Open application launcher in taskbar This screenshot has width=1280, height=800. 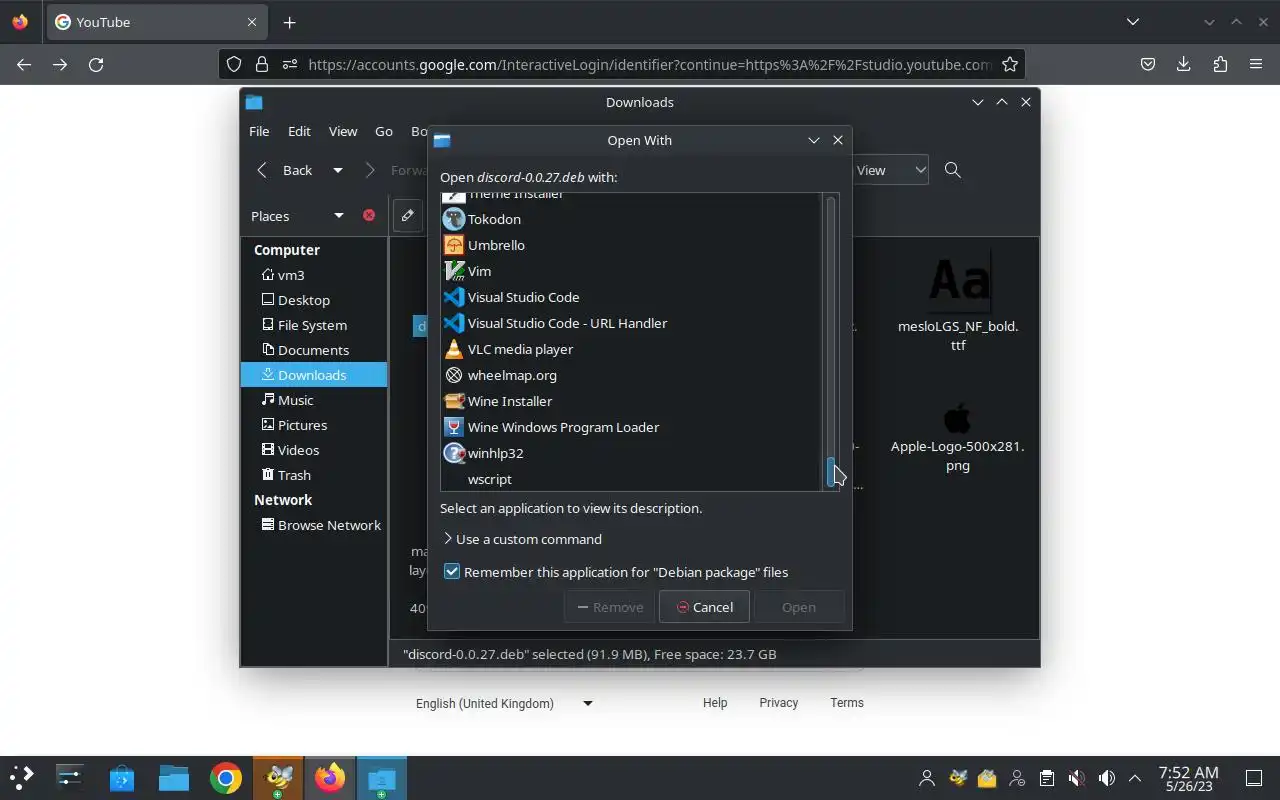[x=22, y=778]
